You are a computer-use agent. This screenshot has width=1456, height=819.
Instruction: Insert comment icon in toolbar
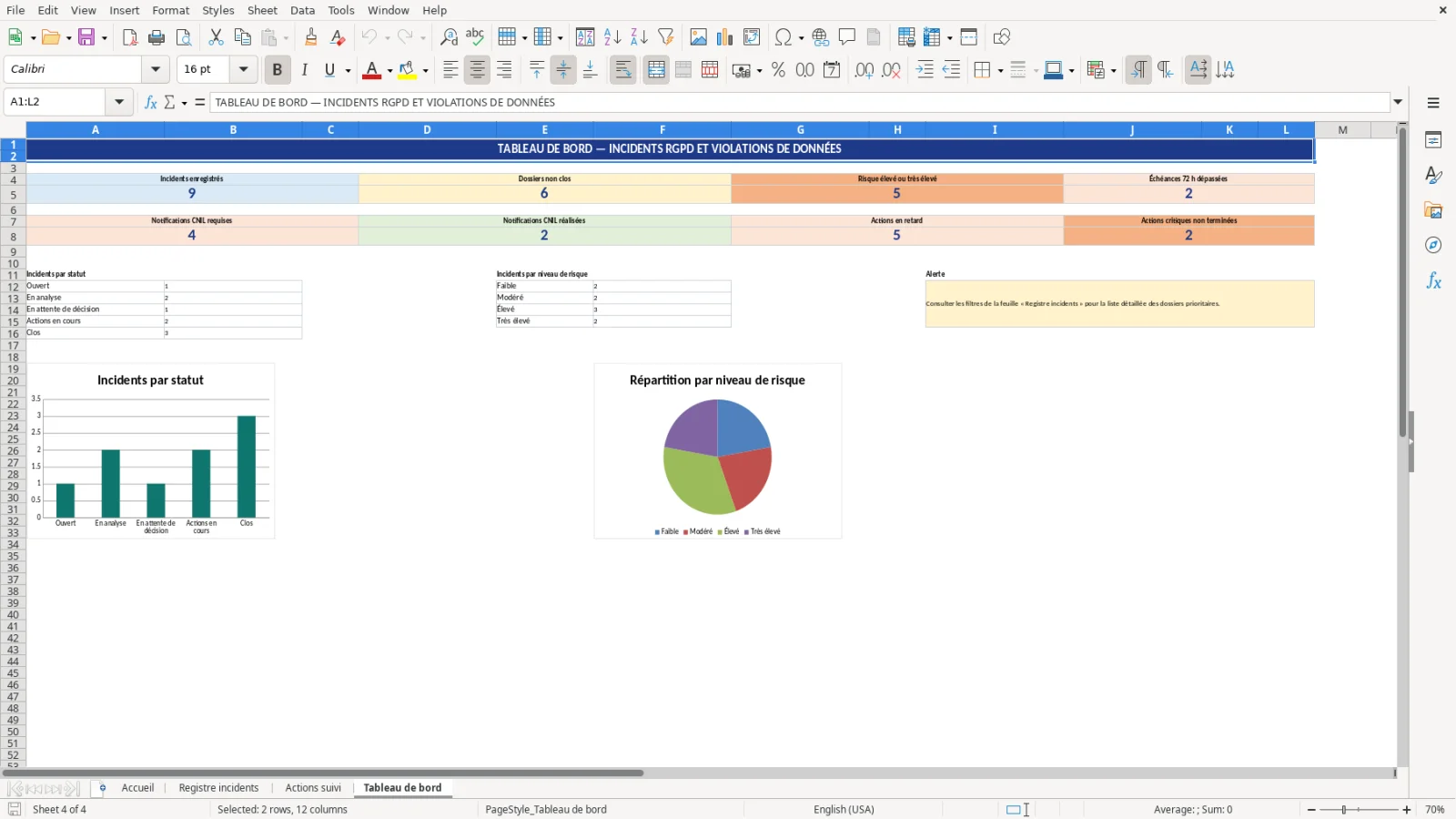[x=847, y=37]
